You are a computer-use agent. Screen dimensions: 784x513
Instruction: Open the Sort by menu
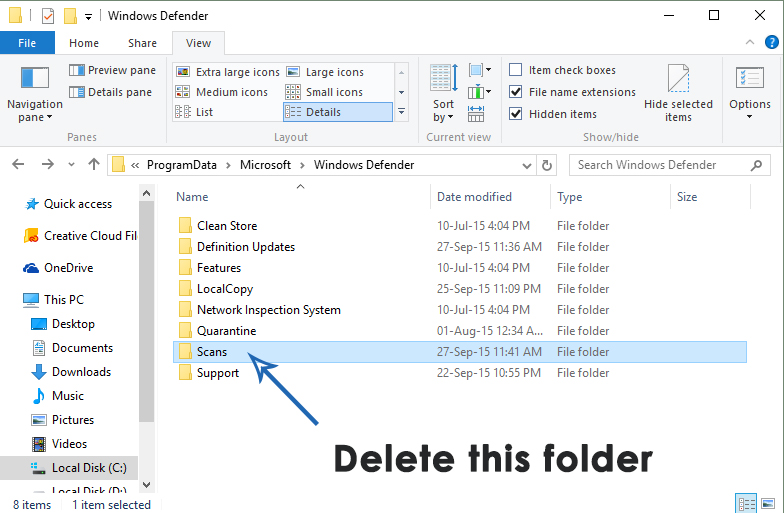(x=444, y=93)
